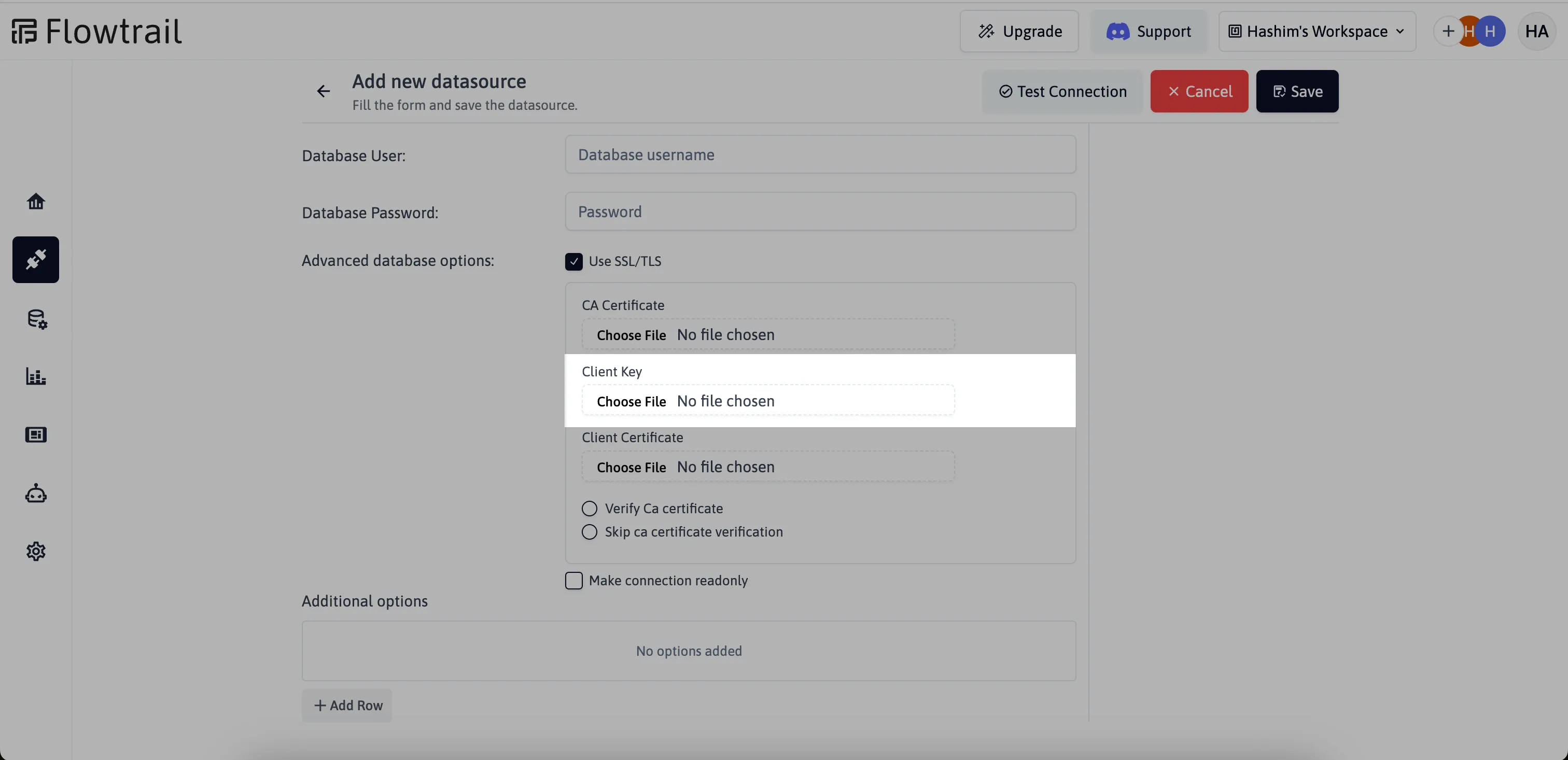Select Skip ca certificate verification radio
This screenshot has height=760, width=1568.
pyautogui.click(x=589, y=532)
